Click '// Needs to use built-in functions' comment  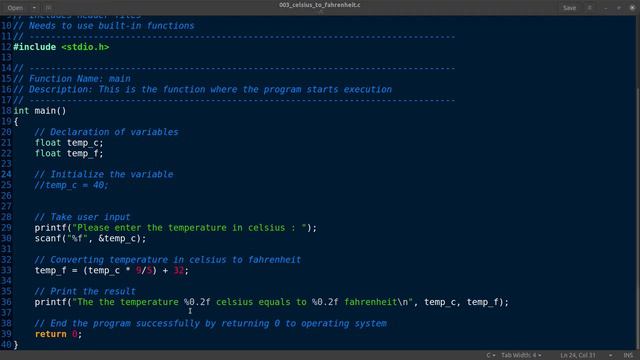pyautogui.click(x=104, y=26)
